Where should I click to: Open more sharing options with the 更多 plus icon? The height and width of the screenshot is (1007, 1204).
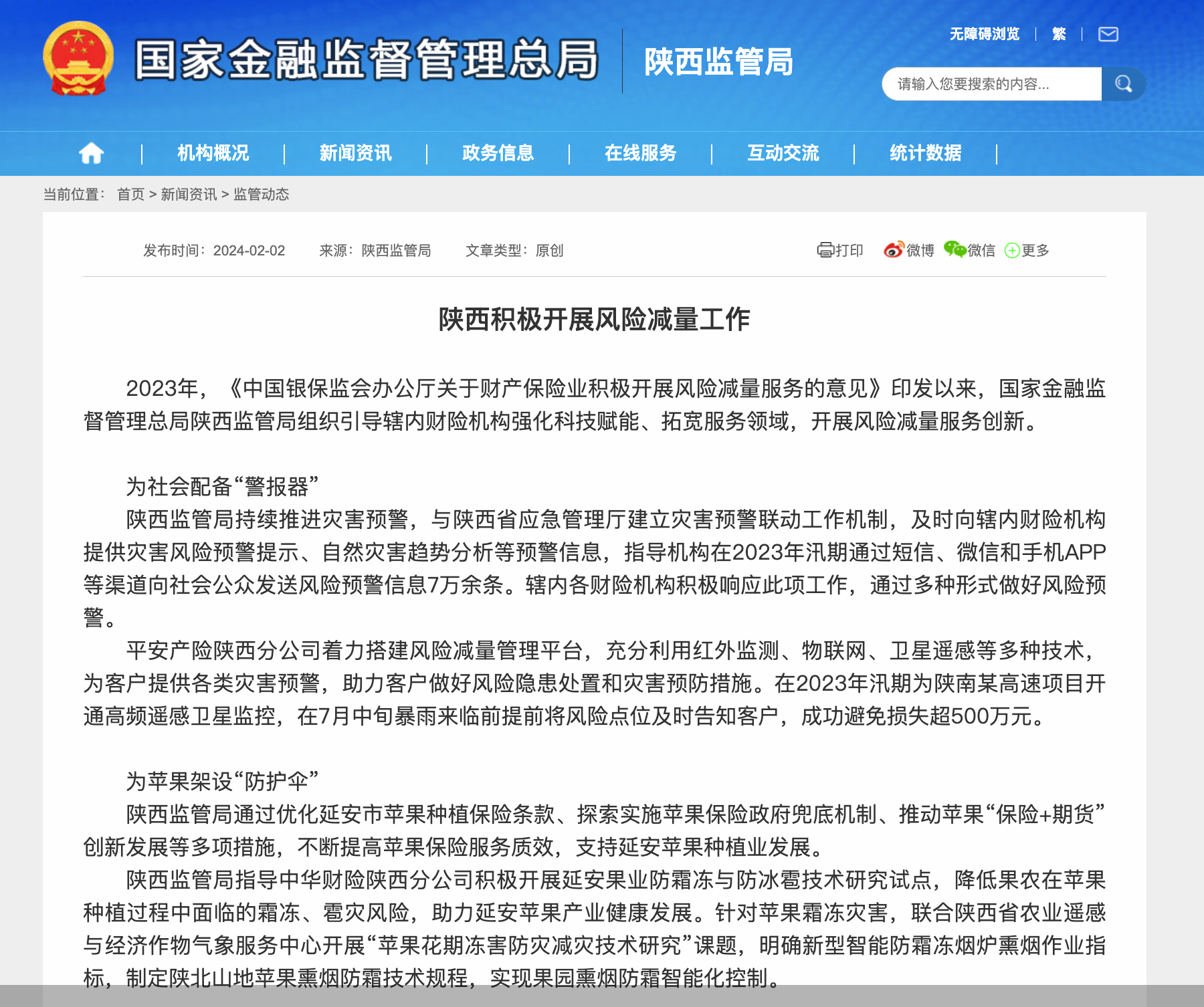(1012, 251)
